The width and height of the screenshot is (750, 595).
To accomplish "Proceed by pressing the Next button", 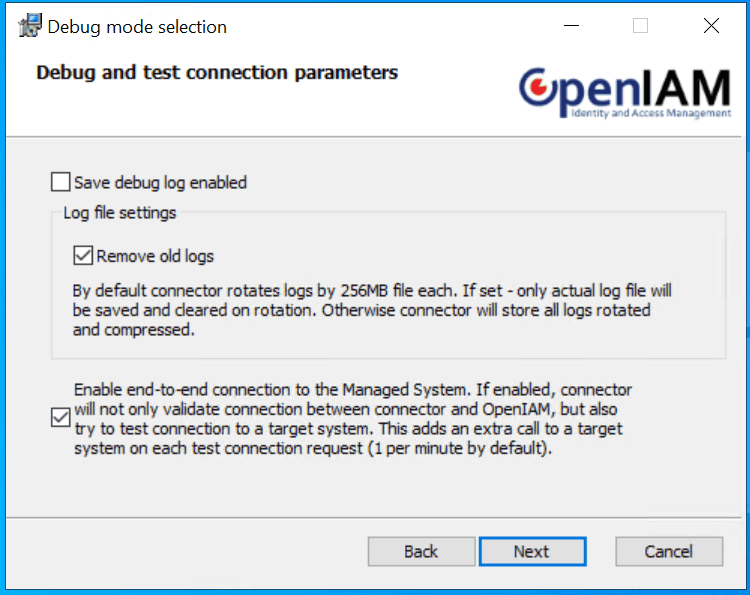I will (x=531, y=551).
